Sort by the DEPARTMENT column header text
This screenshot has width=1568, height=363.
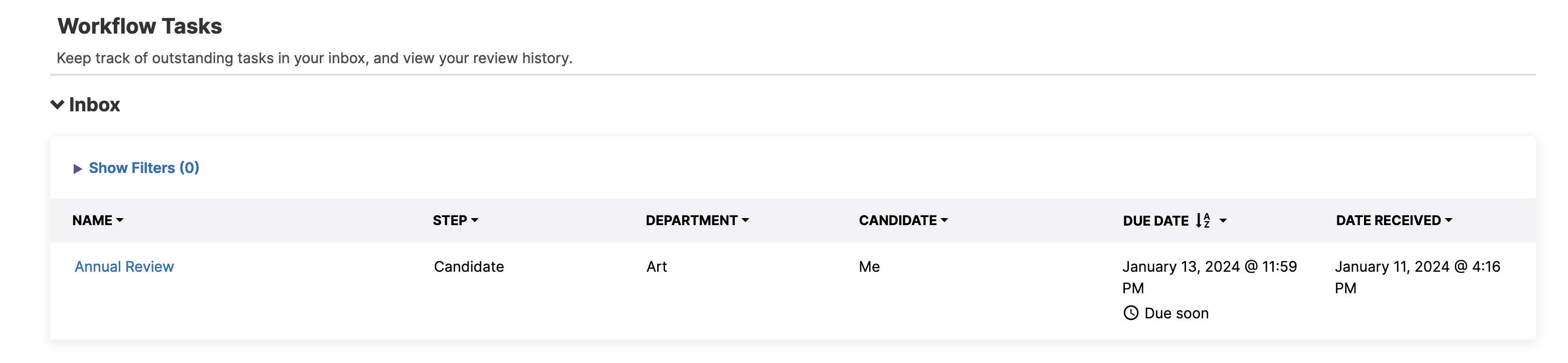[x=691, y=221]
